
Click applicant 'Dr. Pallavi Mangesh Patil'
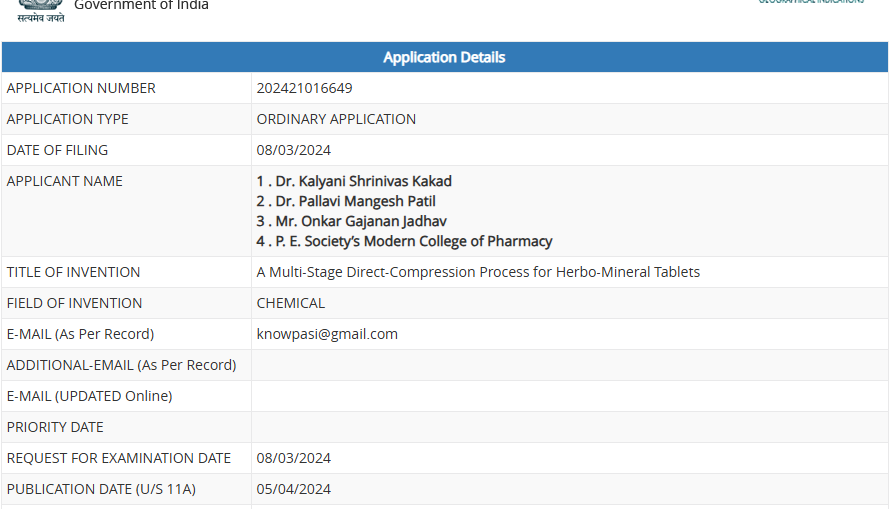pyautogui.click(x=355, y=201)
